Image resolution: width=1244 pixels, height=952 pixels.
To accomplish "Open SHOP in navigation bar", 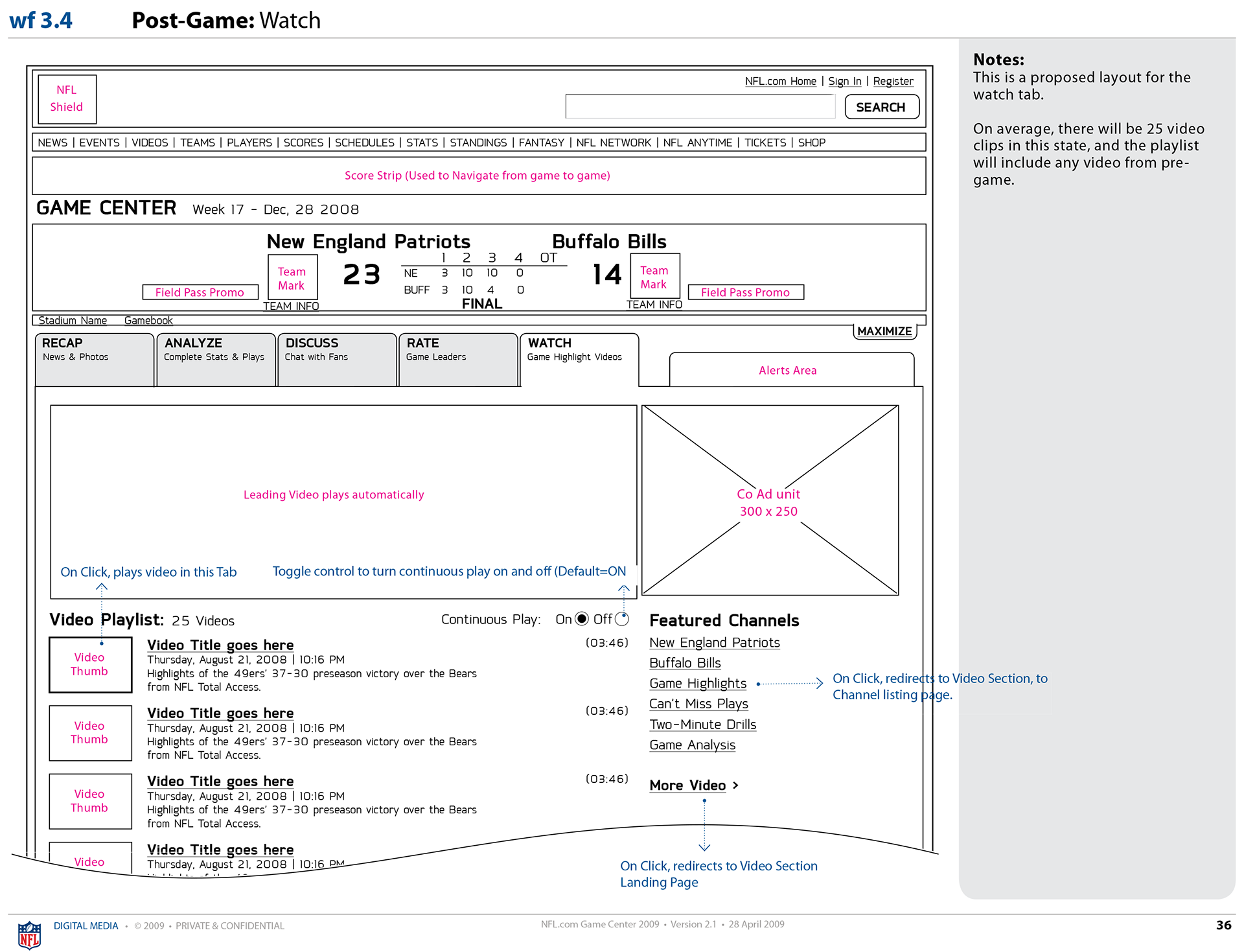I will point(811,143).
